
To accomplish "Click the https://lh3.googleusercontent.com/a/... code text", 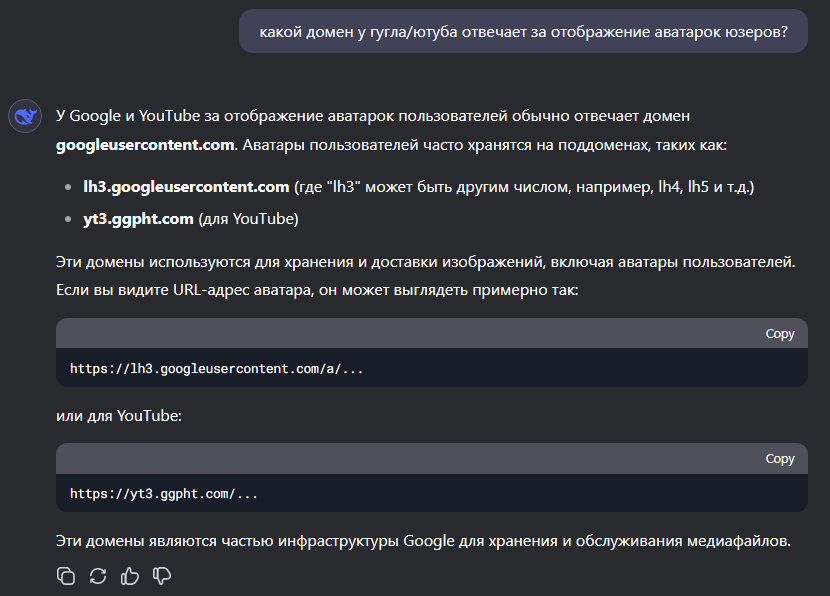I will [216, 368].
